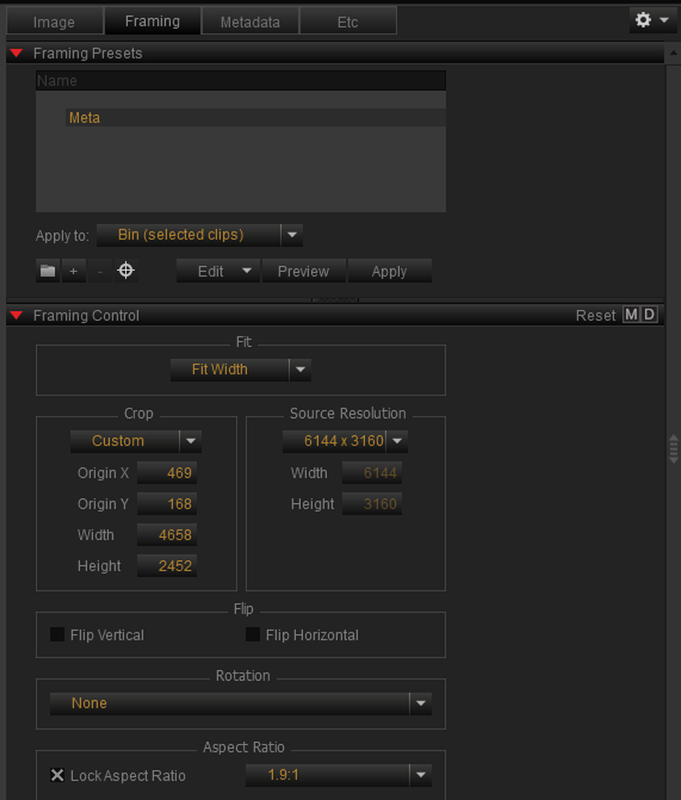
Task: Collapse the Framing Control section
Action: 16,315
